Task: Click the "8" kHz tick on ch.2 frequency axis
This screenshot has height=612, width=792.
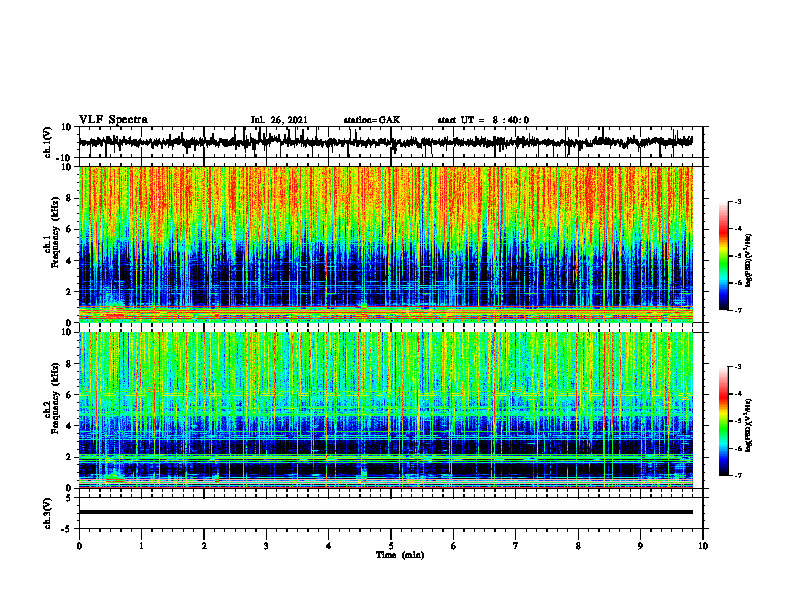Action: (70, 364)
